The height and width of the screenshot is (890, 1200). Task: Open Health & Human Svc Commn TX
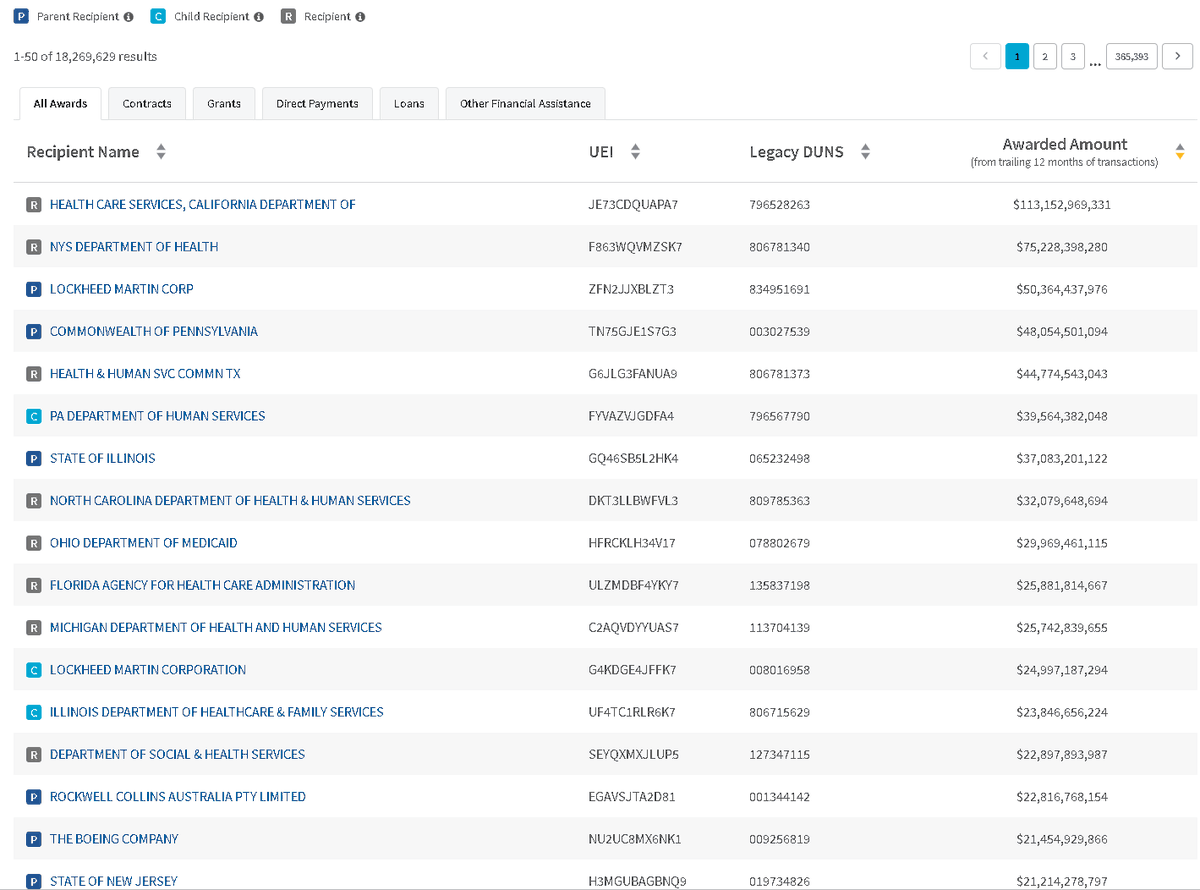tap(145, 374)
